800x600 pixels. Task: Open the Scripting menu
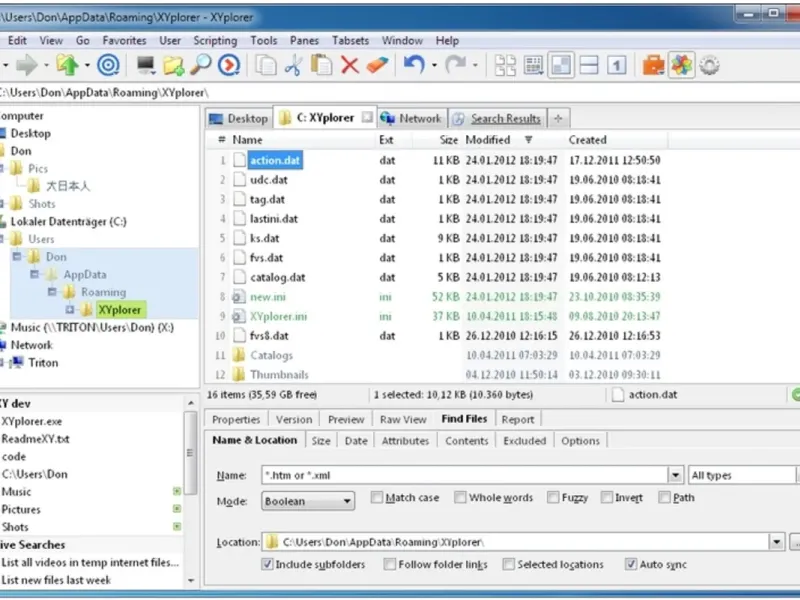click(215, 40)
